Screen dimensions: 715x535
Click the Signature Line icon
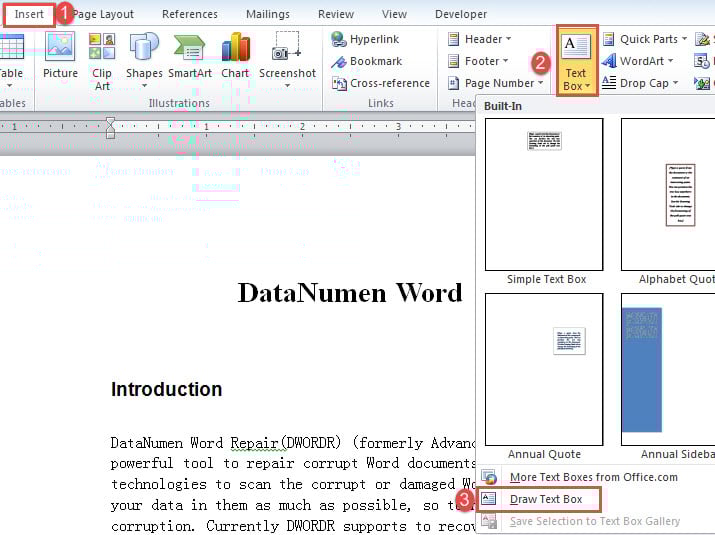(703, 39)
